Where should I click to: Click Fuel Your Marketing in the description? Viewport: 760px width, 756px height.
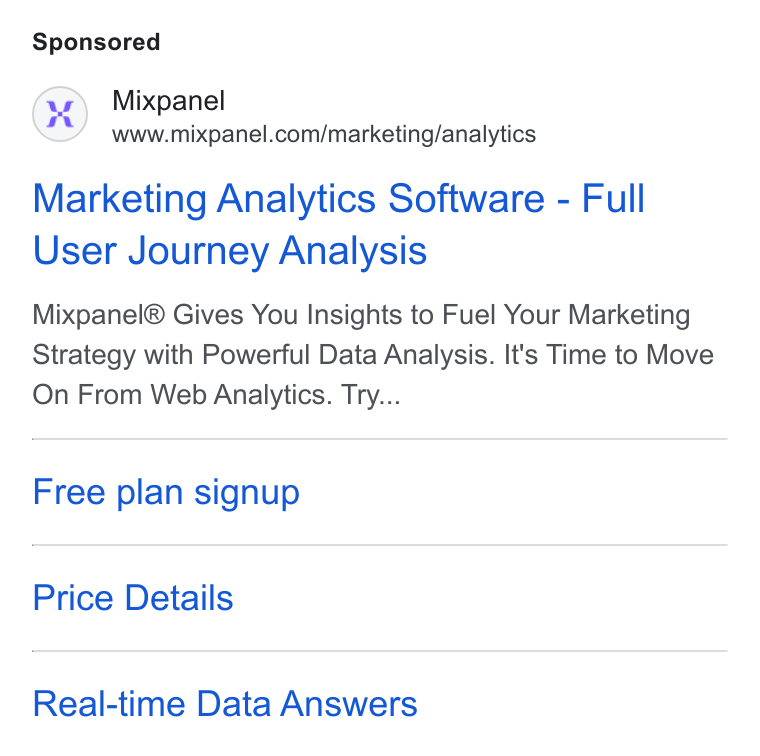coord(566,315)
